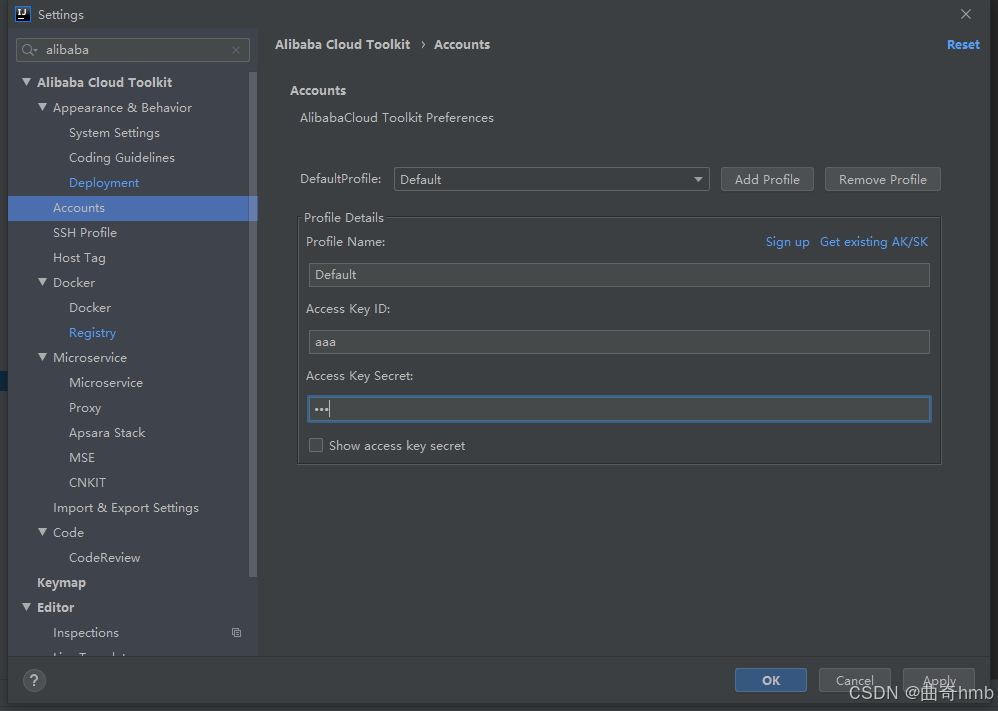
Task: Enable Show access key secret checkbox
Action: (316, 446)
